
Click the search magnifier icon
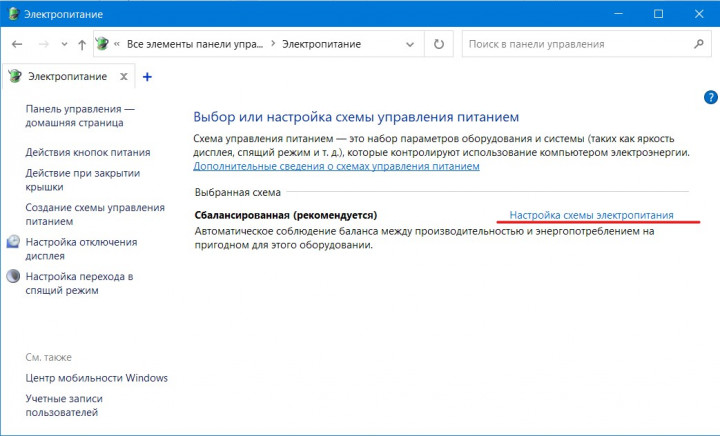[699, 44]
